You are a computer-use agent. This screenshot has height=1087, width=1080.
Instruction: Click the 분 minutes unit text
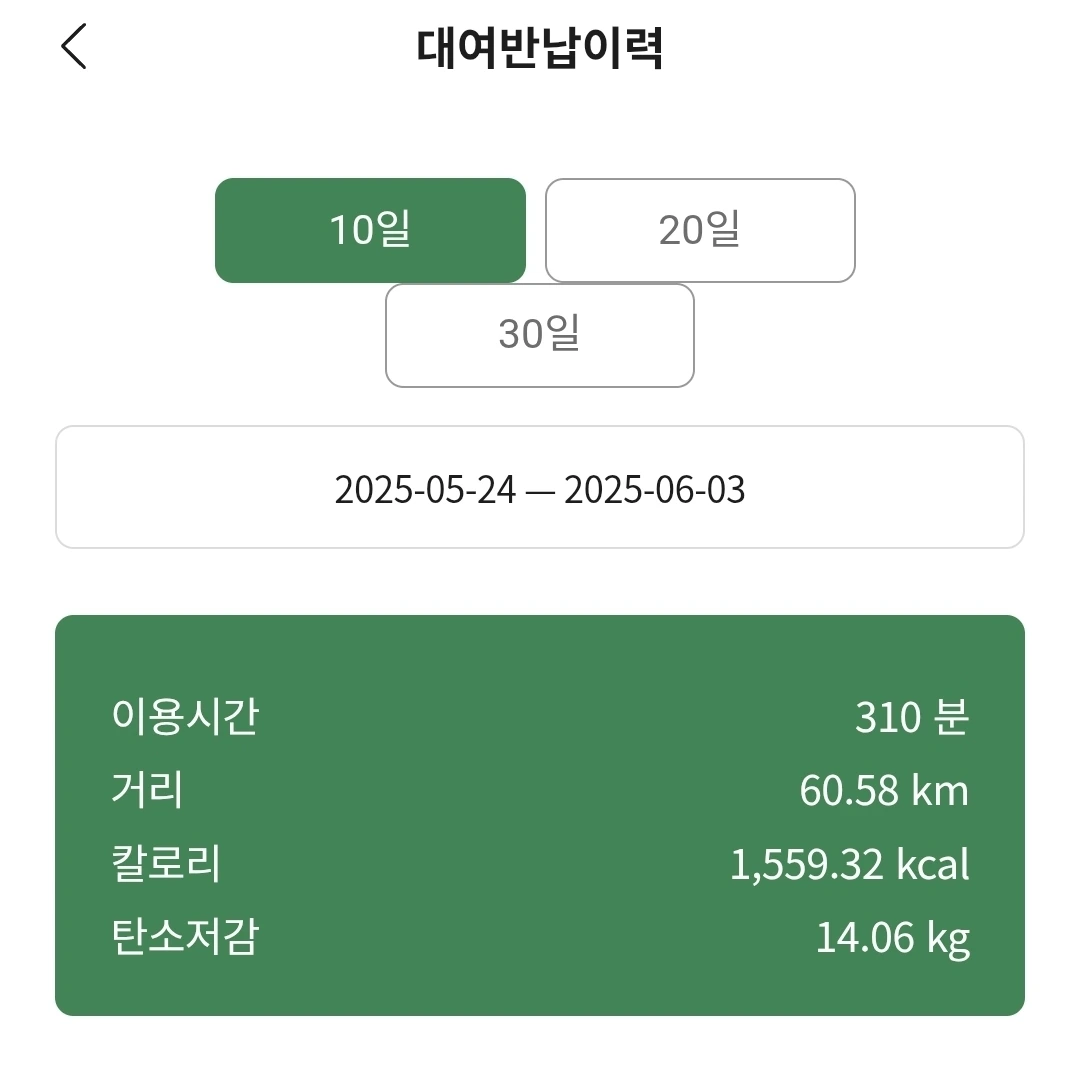(951, 716)
